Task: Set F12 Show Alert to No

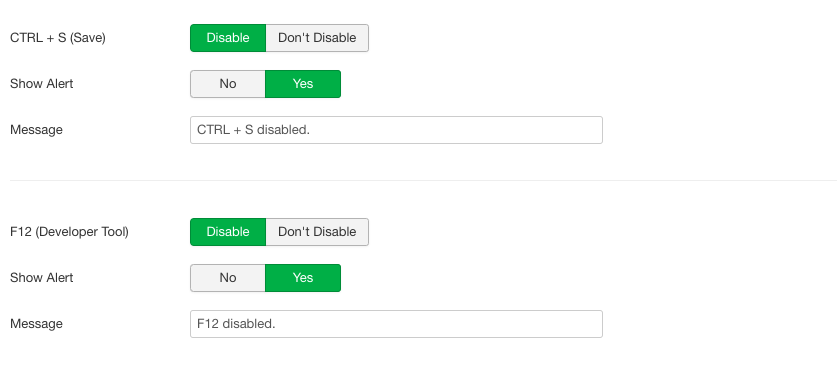Action: click(228, 277)
